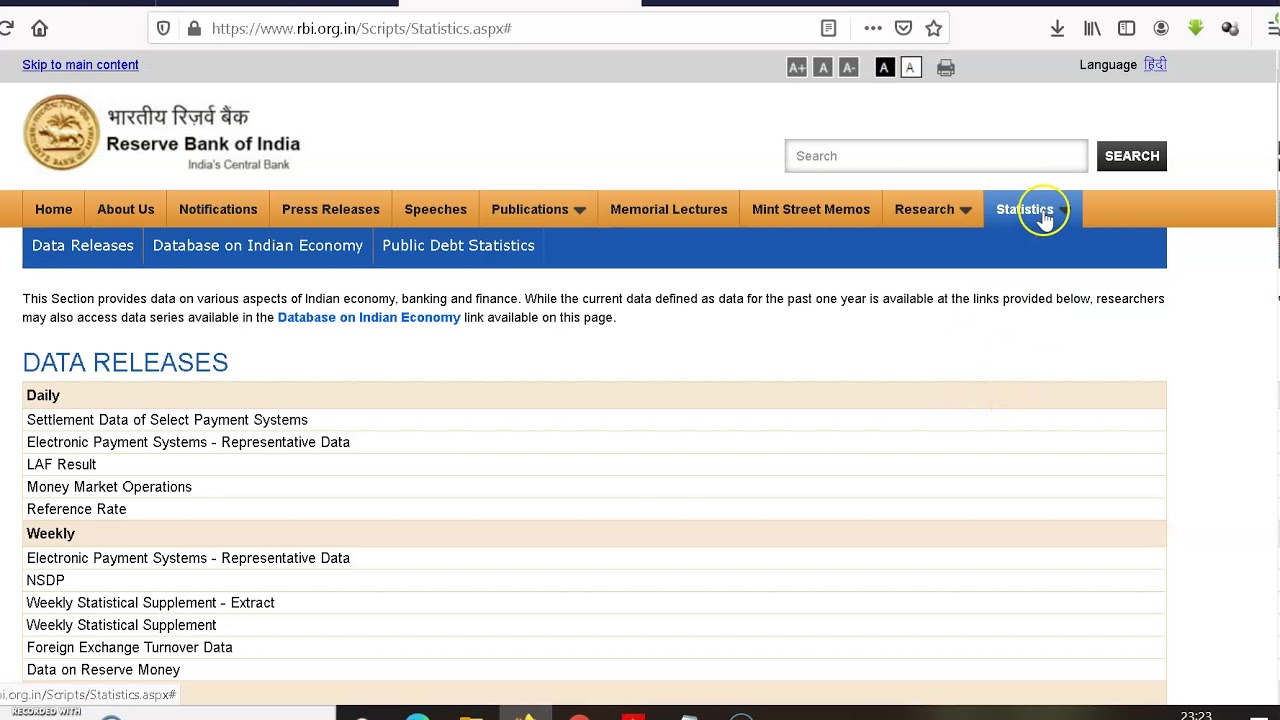The width and height of the screenshot is (1280, 720).
Task: Decrease font size with A- icon
Action: 849,67
